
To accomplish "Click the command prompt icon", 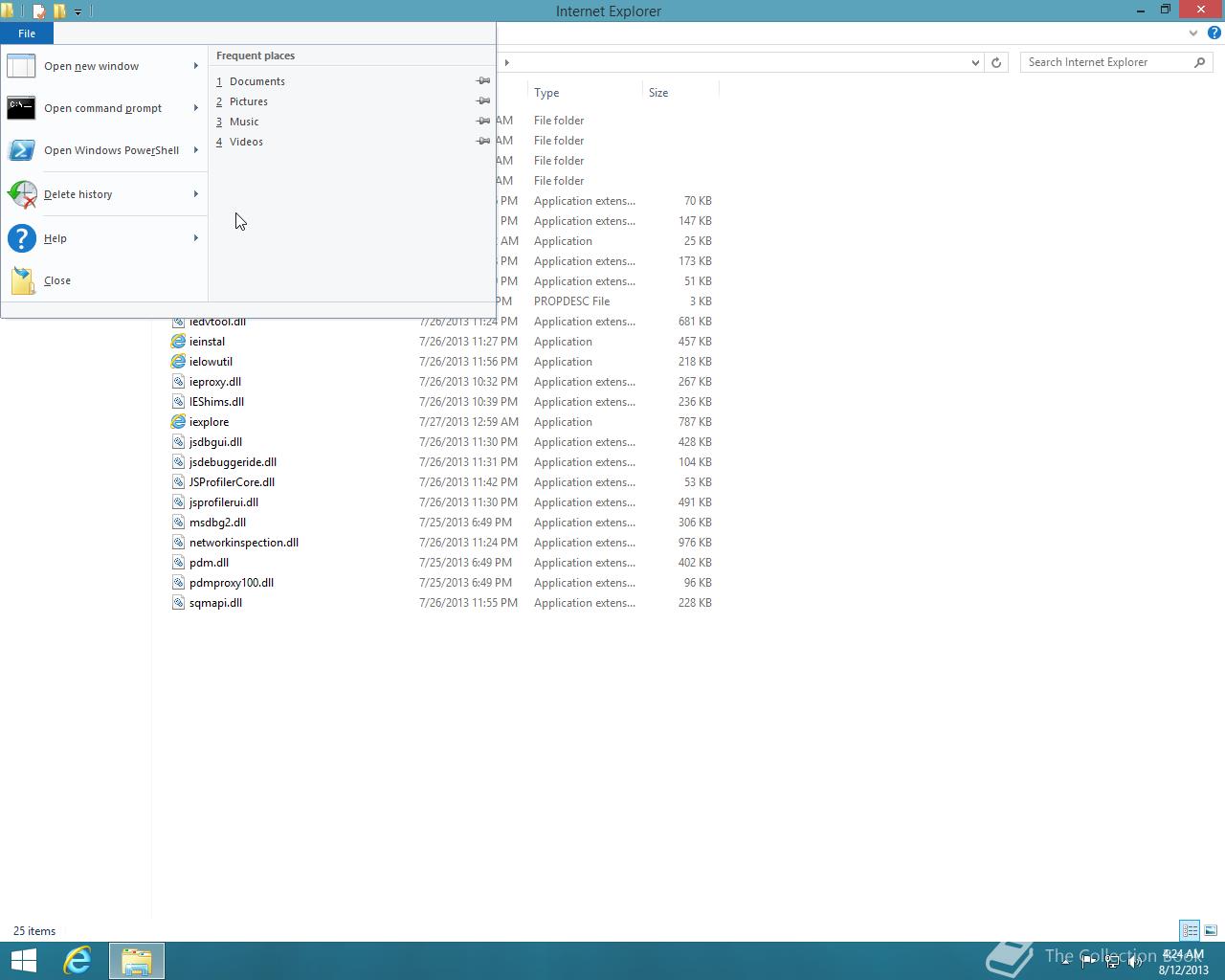I will coord(21,108).
